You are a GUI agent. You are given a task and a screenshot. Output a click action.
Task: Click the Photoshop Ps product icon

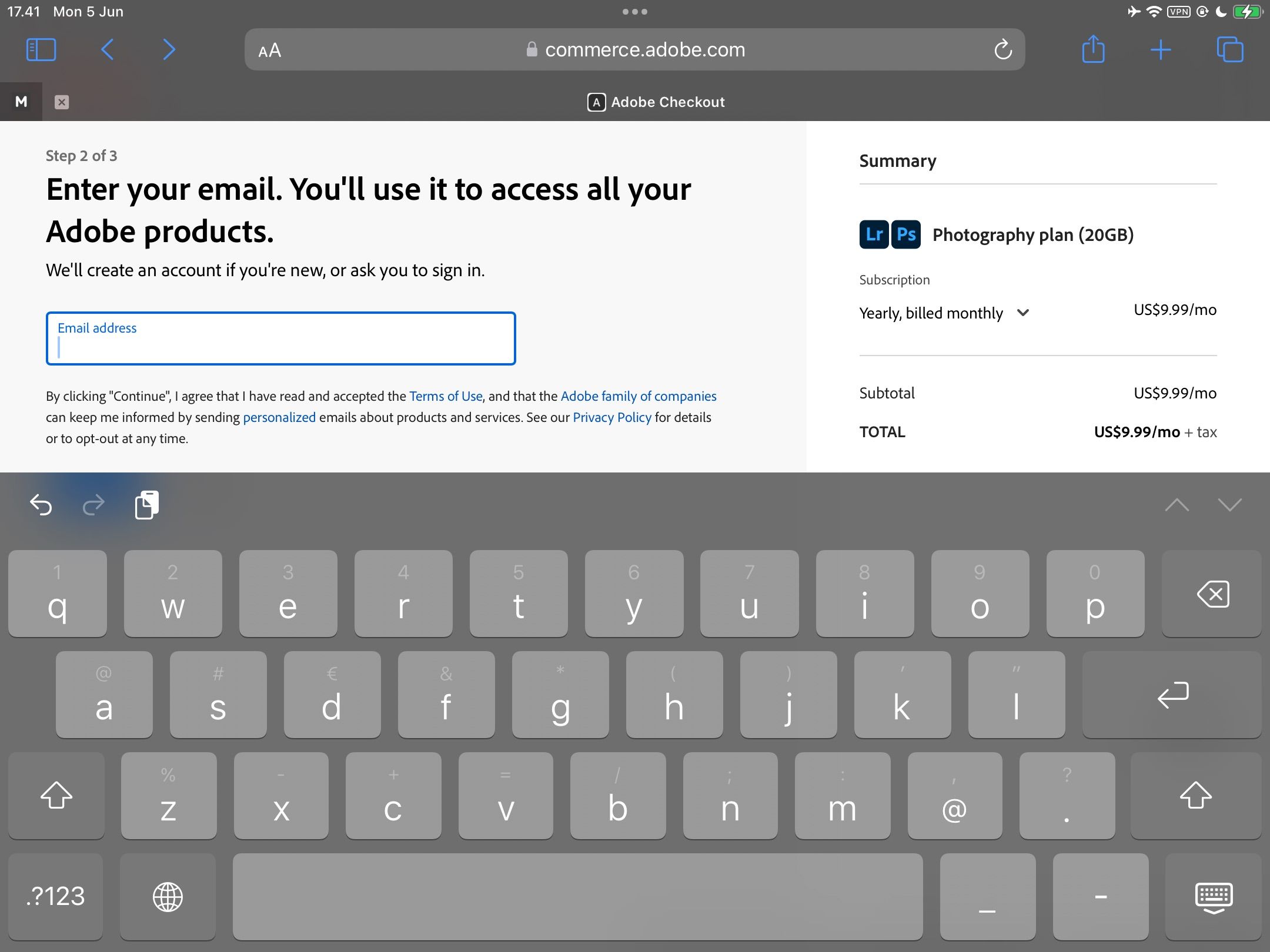pyautogui.click(x=906, y=234)
